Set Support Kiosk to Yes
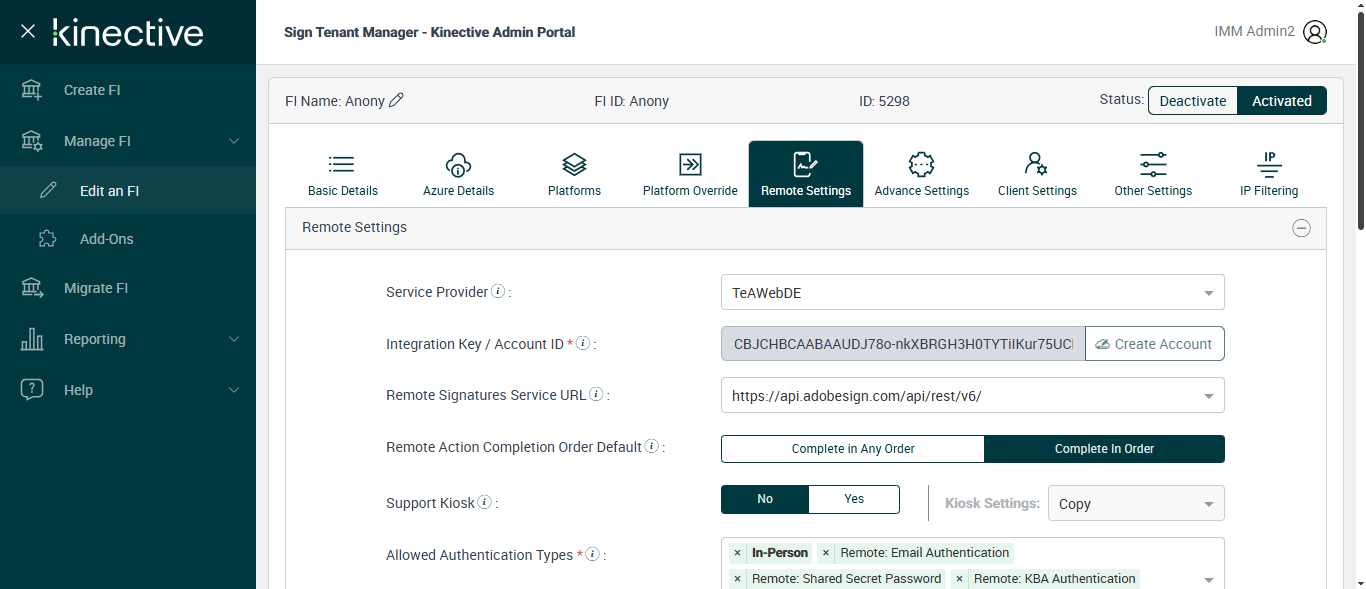Image resolution: width=1366 pixels, height=589 pixels. [854, 499]
